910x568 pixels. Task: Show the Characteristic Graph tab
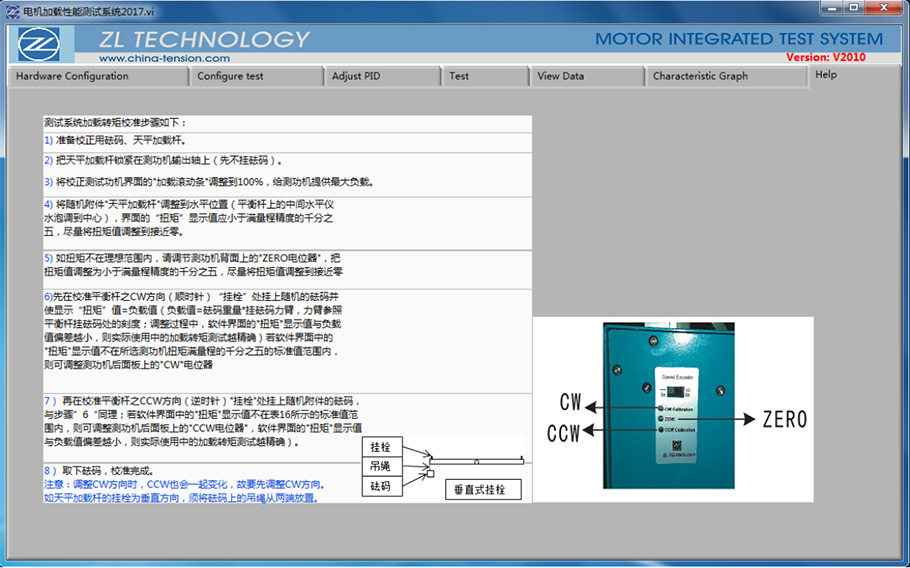click(700, 76)
